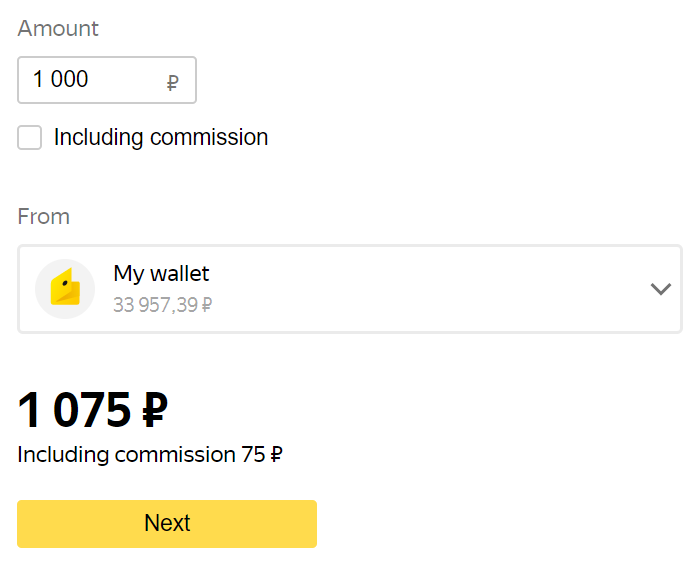
Task: Tick the Including commission checkbox
Action: coord(29,137)
